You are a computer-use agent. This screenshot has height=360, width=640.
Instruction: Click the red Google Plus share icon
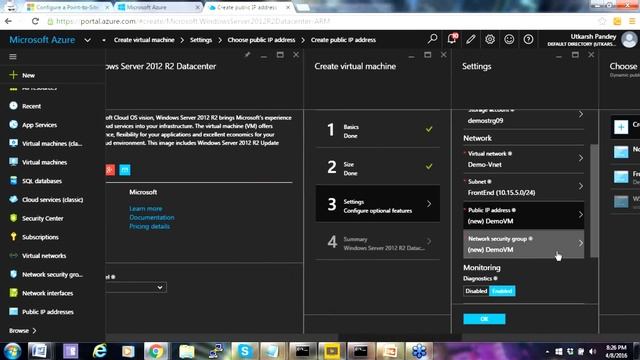click(110, 170)
